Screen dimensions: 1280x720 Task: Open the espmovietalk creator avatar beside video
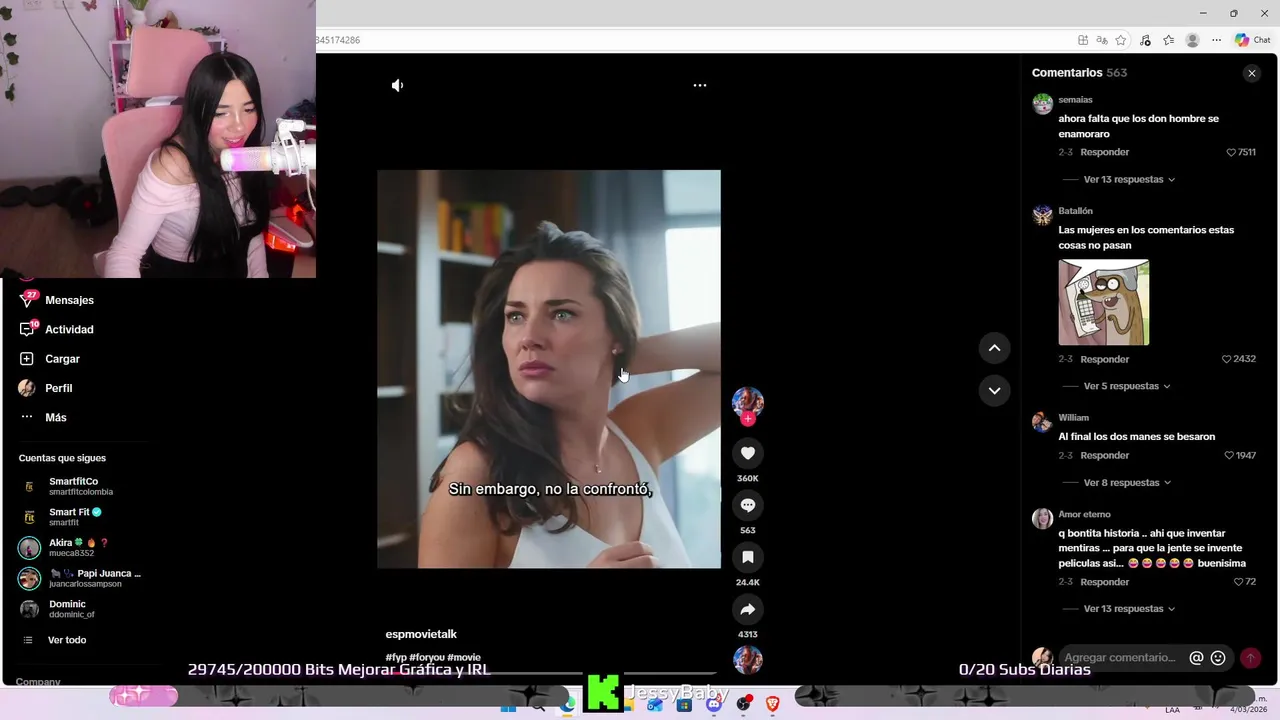pos(747,401)
